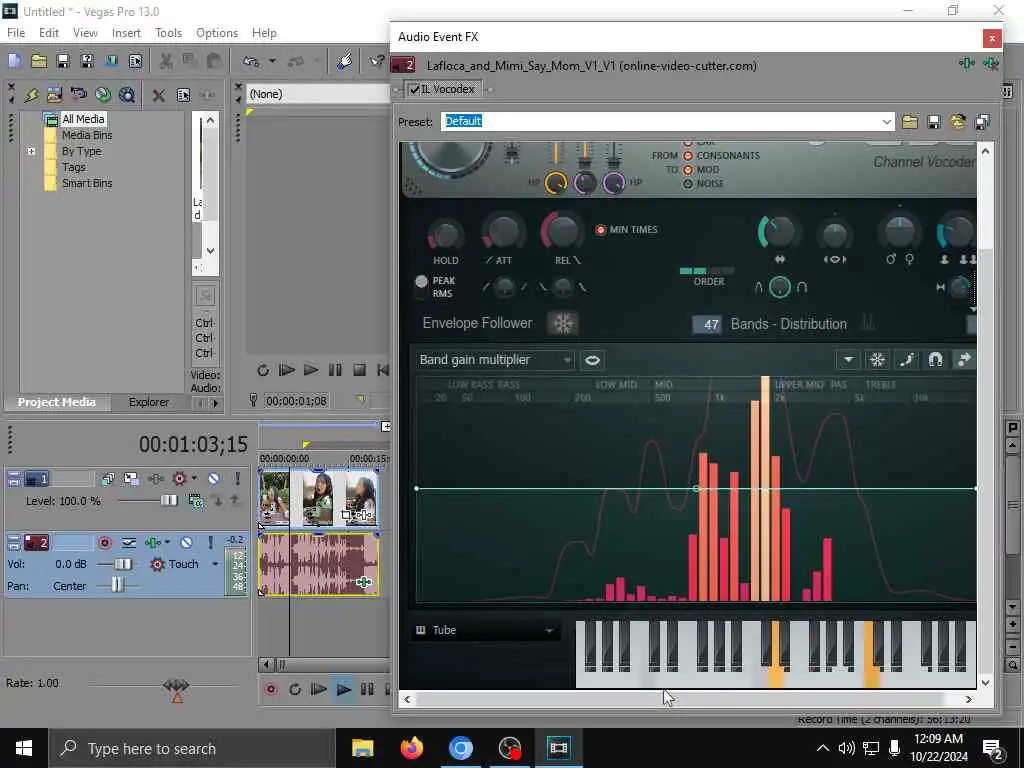Switch to the Explorer tab

(148, 402)
